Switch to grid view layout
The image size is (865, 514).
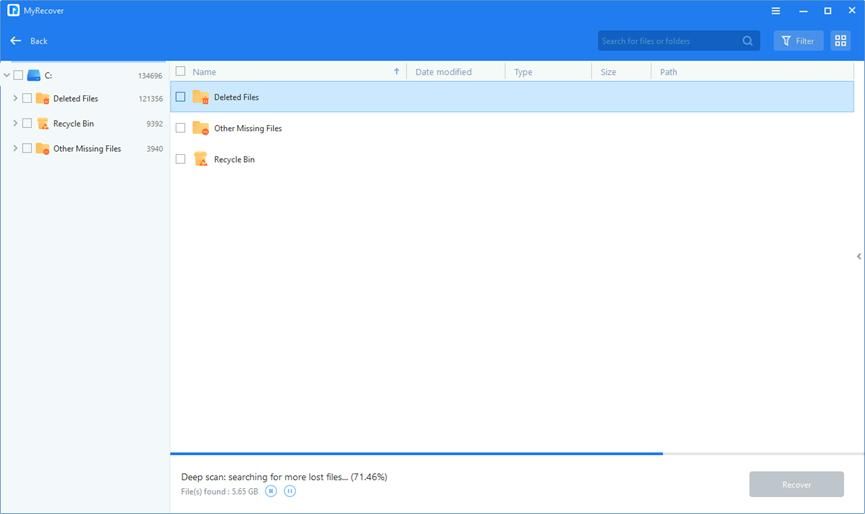[x=840, y=41]
